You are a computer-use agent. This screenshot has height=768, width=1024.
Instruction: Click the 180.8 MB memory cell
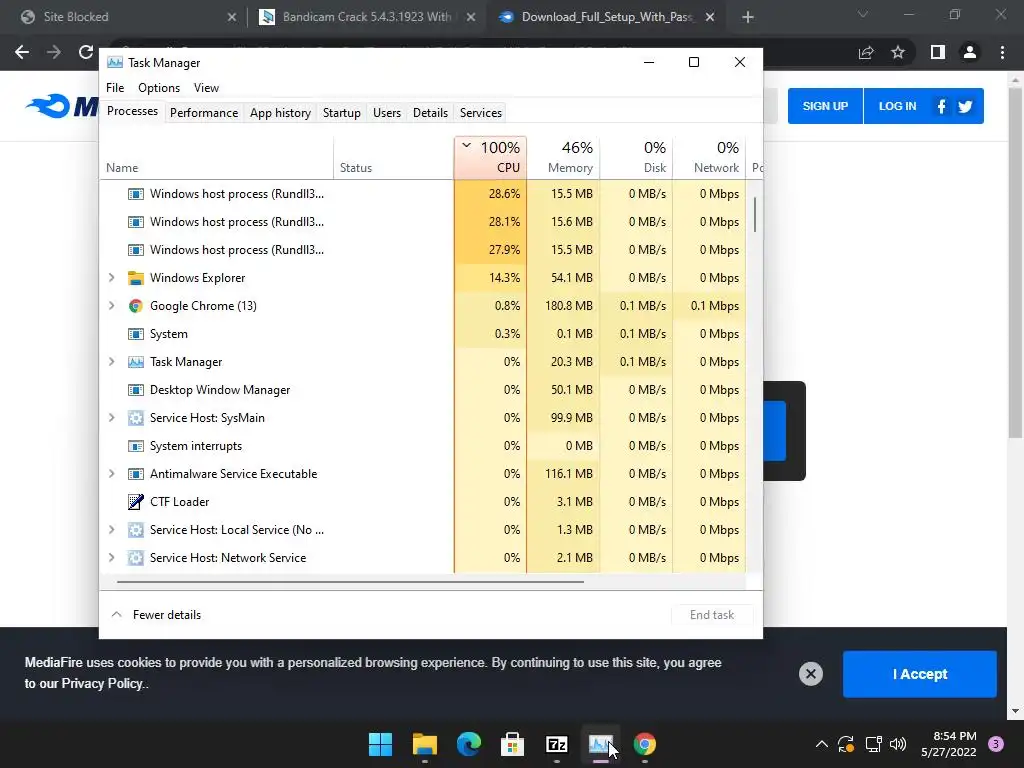[563, 306]
